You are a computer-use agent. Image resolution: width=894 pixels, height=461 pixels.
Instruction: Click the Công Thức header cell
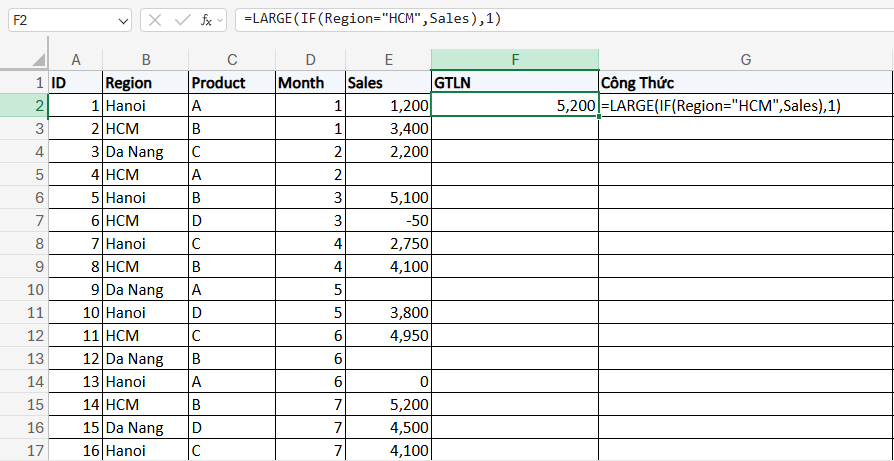tap(745, 83)
